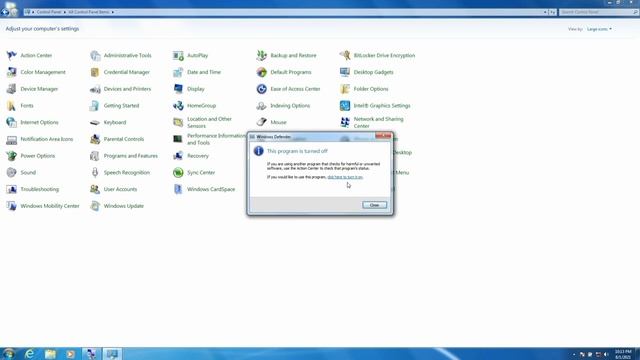Screen dimensions: 640x360
Task: Click the Back navigation arrow
Action: pyautogui.click(x=5, y=12)
